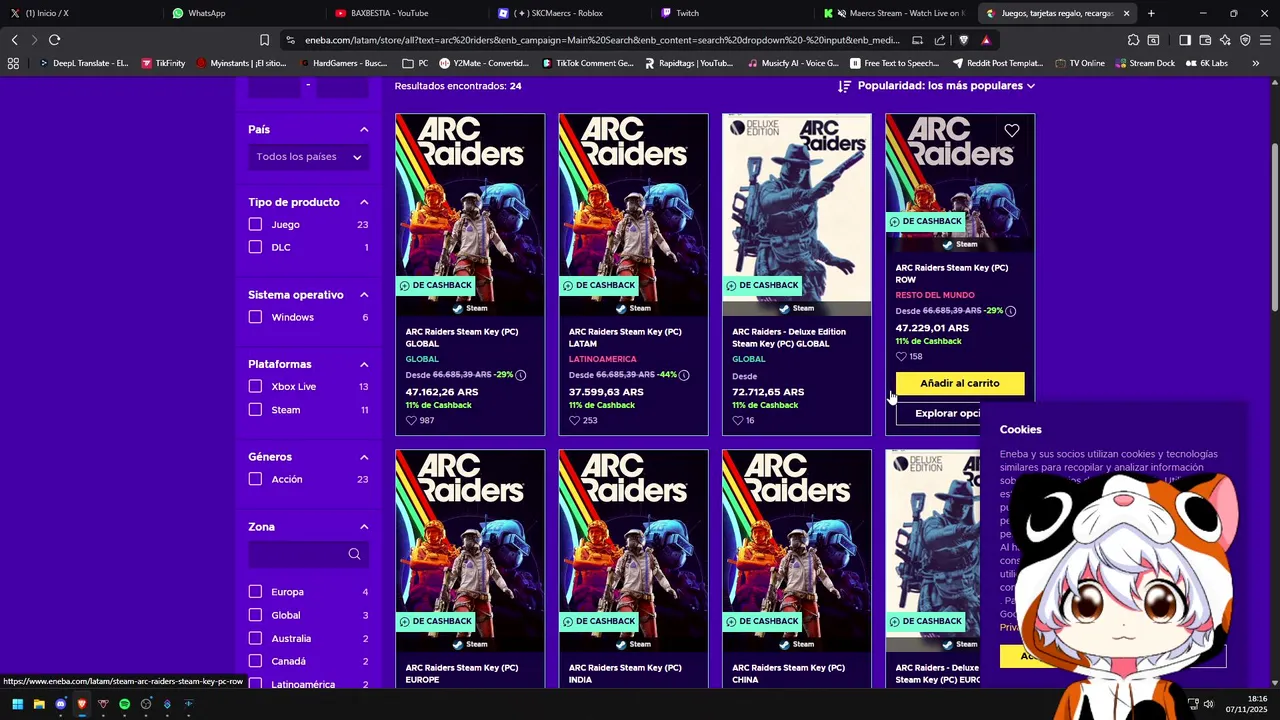Open the TikFinity bookmark
Viewport: 1280px width, 720px height.
pos(163,63)
